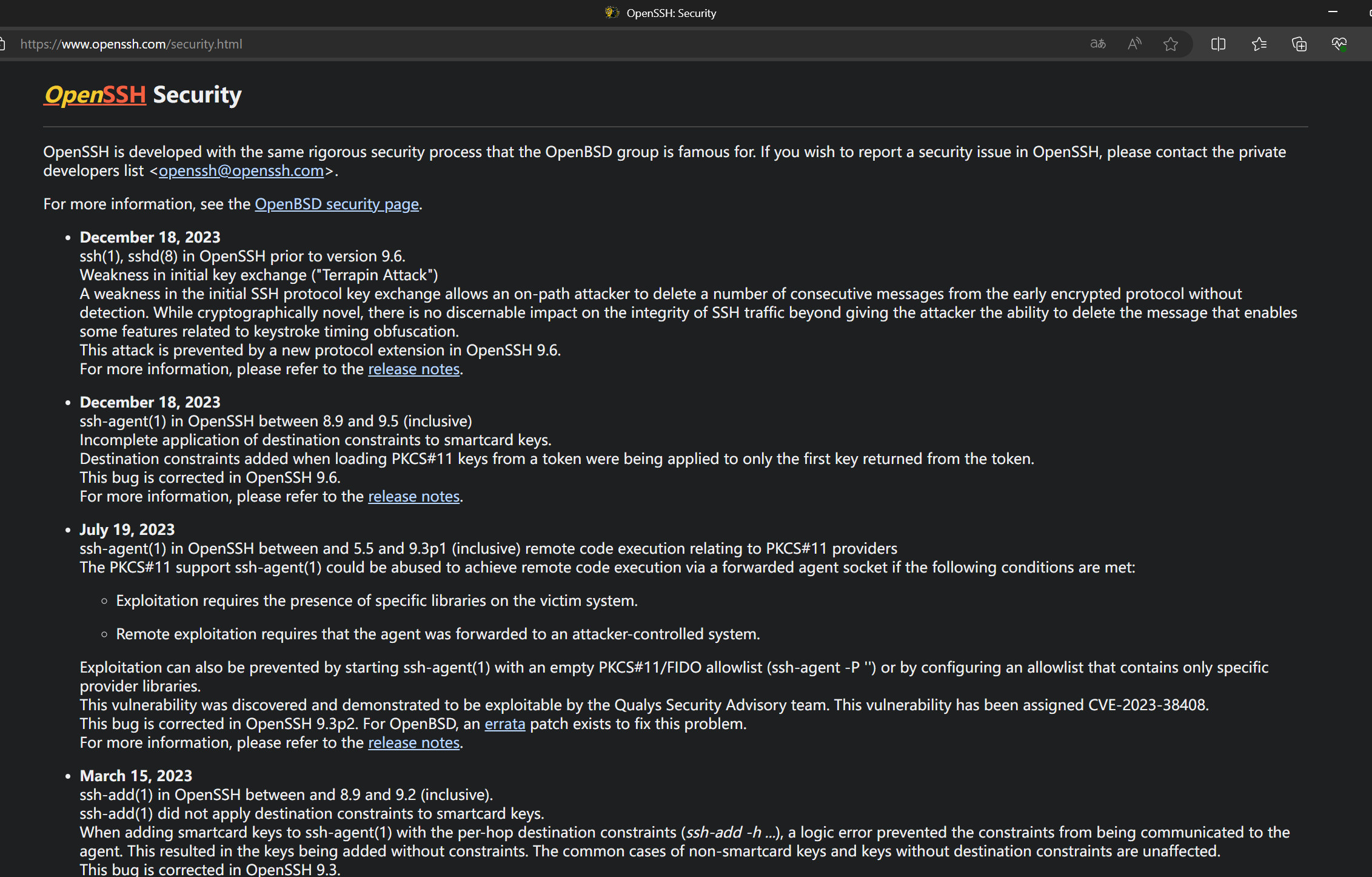Click the site info lock icon
Image resolution: width=1372 pixels, height=877 pixels.
pos(2,44)
